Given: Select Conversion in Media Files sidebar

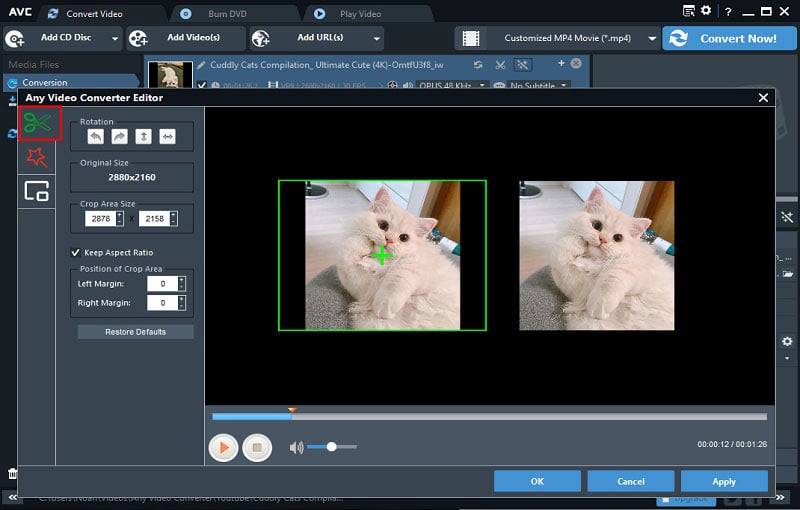Looking at the screenshot, I should 70,82.
